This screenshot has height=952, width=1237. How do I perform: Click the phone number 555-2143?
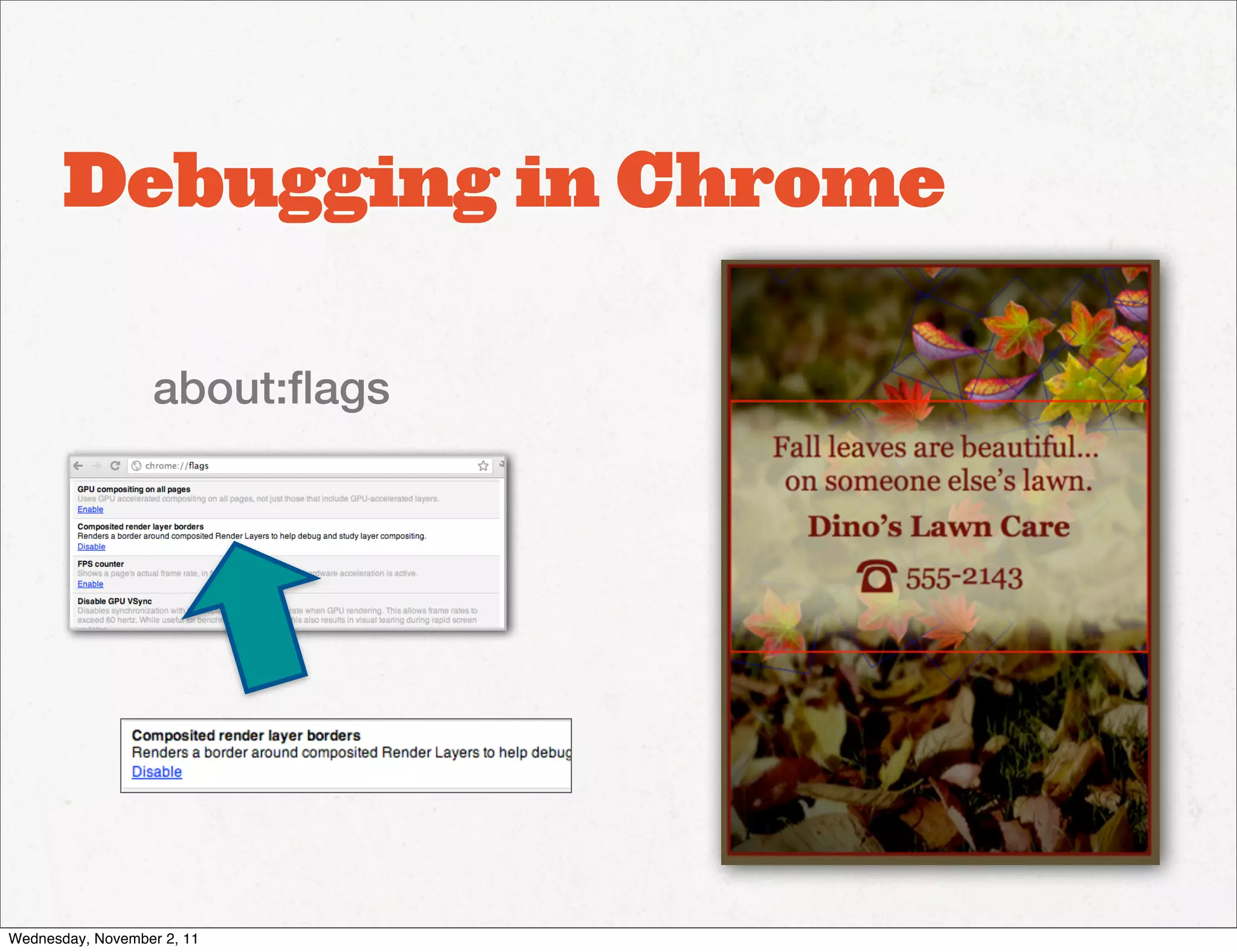tap(964, 578)
